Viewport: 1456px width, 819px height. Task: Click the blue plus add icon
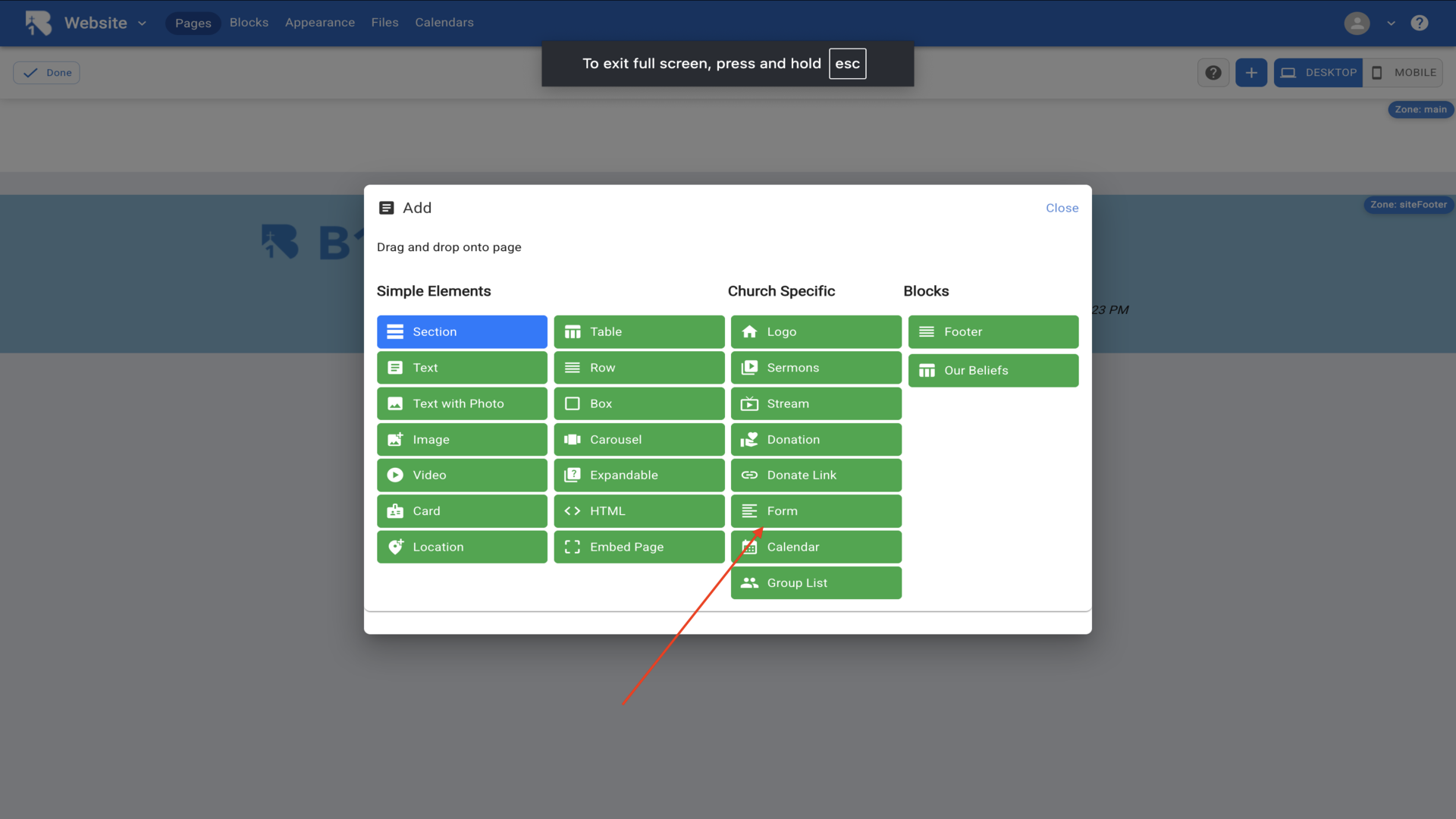click(1250, 73)
